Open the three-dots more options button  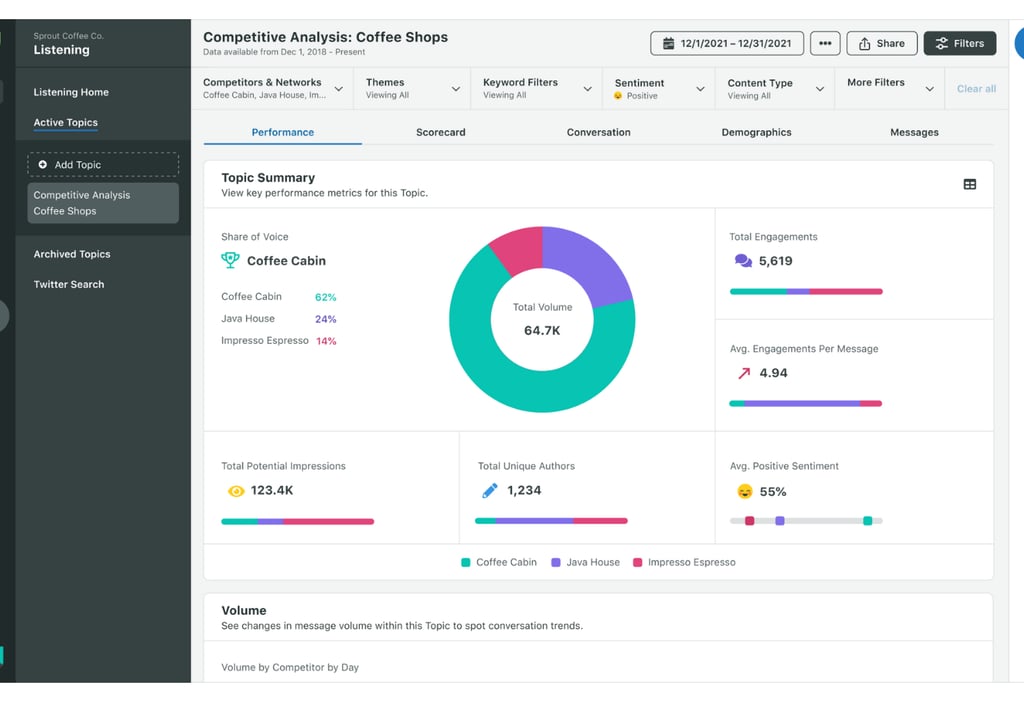point(825,43)
